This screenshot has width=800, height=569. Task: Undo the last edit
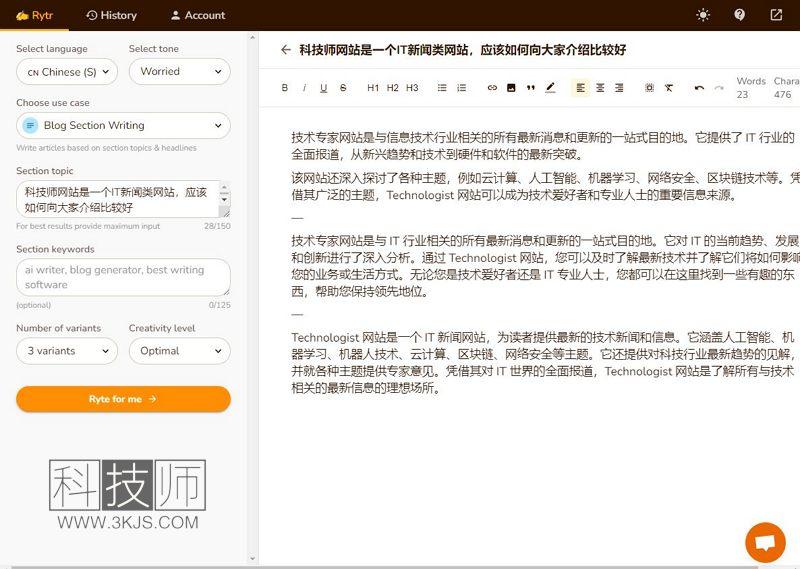pos(699,88)
